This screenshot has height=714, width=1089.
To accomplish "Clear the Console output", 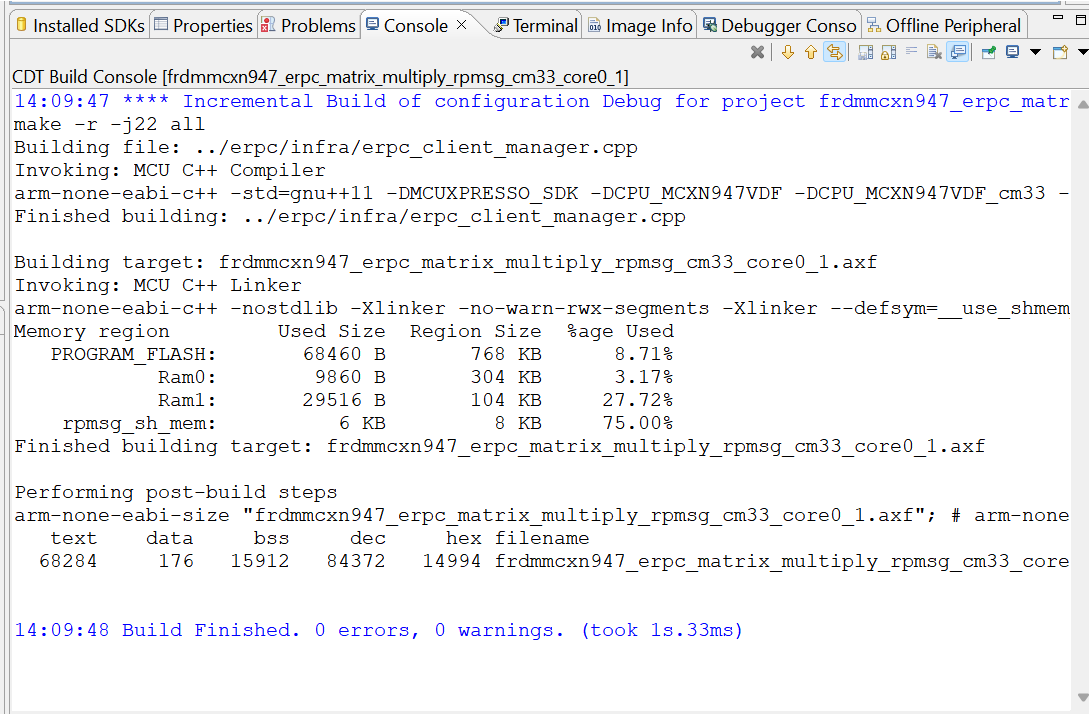I will pos(935,52).
